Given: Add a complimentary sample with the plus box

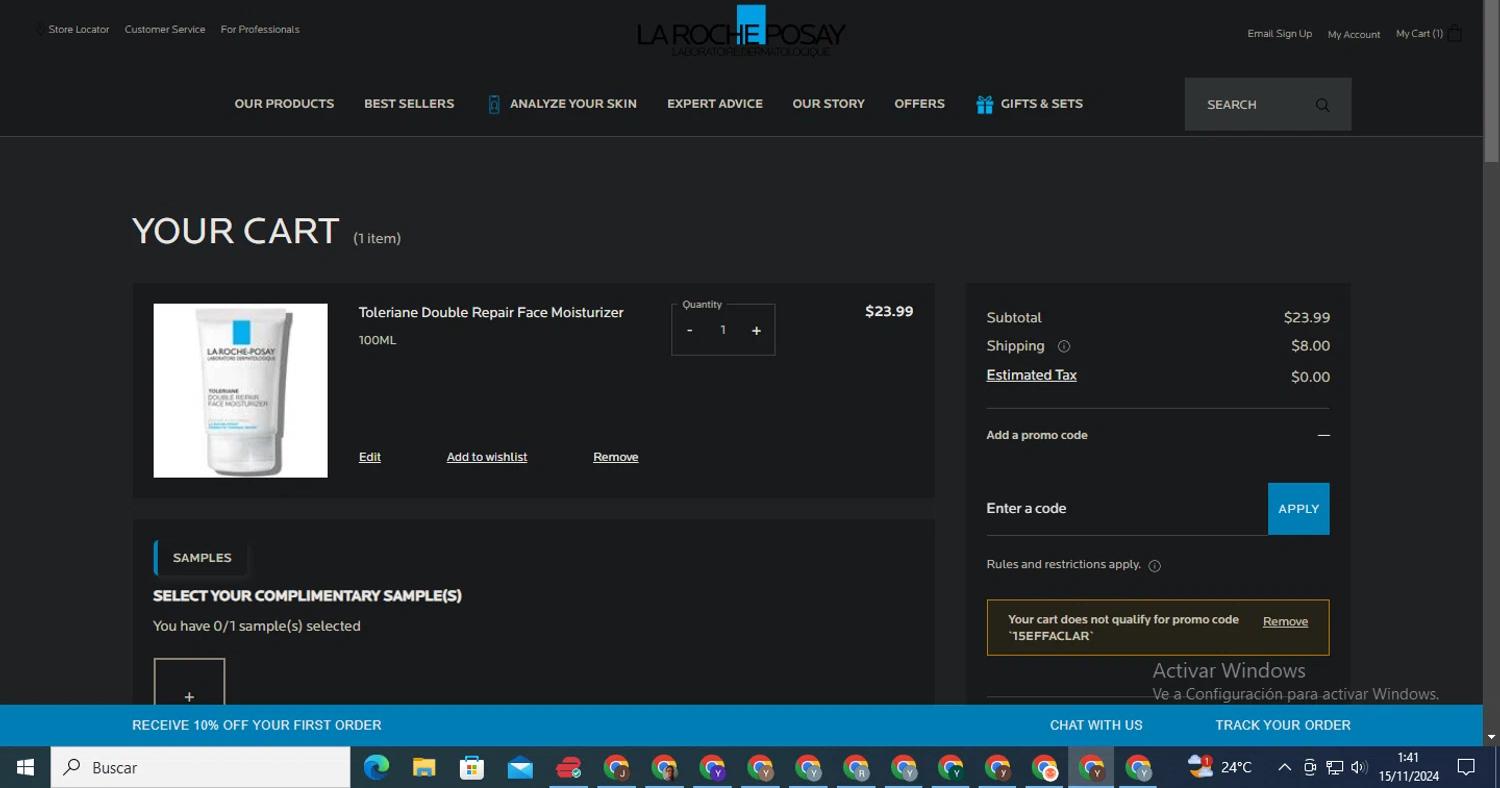Looking at the screenshot, I should click(189, 682).
